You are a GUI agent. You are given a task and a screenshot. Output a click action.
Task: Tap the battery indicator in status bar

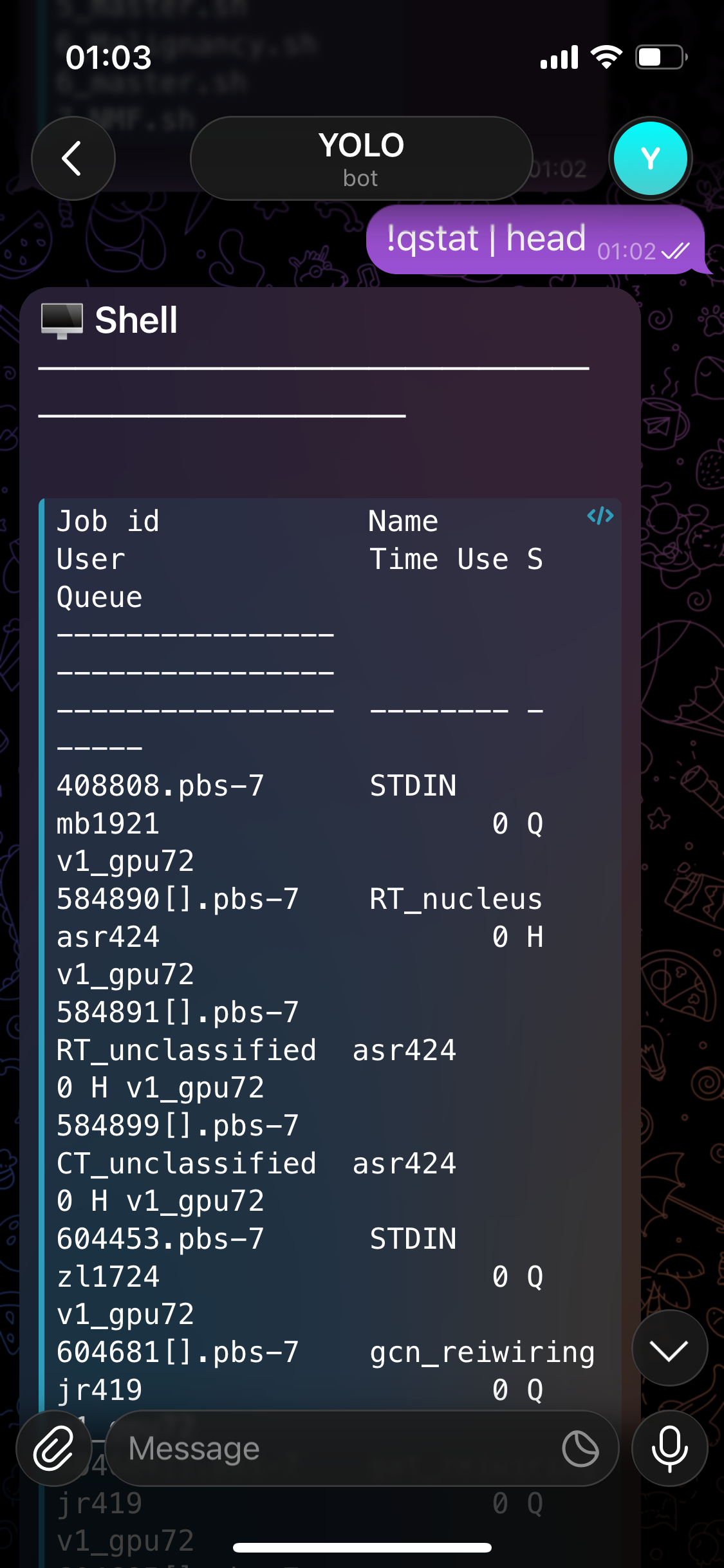point(658,57)
